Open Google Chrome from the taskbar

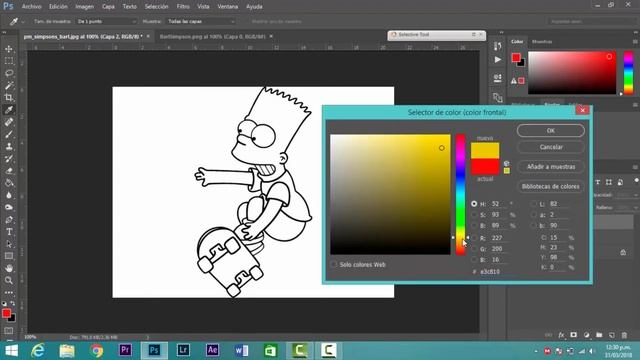coord(96,351)
